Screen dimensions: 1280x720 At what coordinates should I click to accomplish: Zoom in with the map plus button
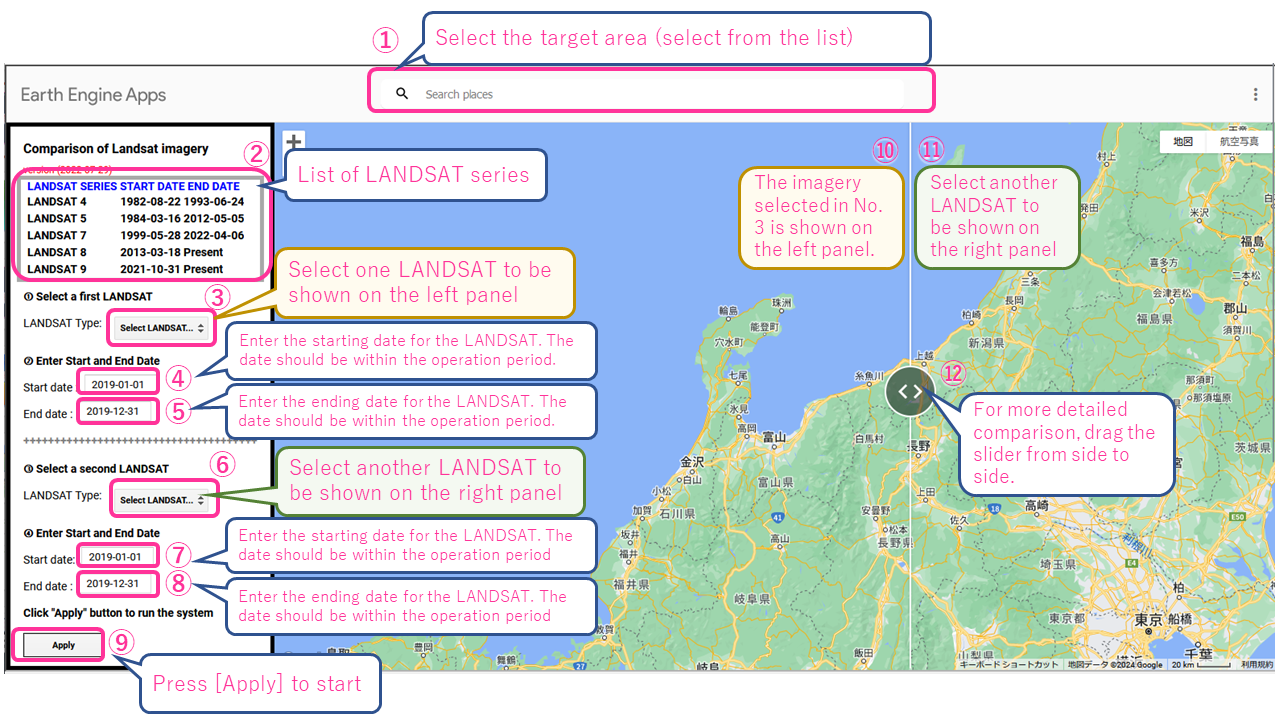[294, 142]
